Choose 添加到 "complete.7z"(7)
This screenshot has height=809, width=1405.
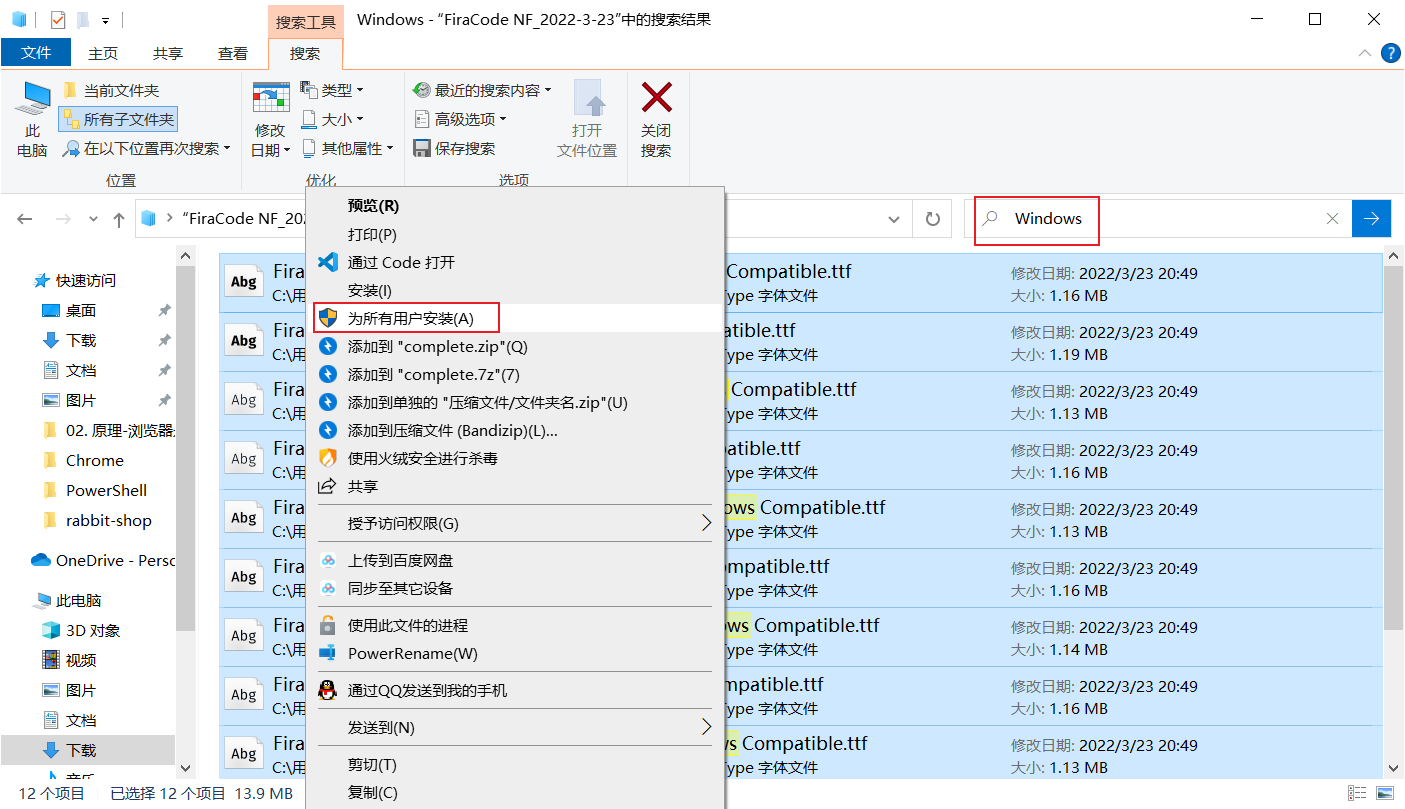pyautogui.click(x=514, y=374)
